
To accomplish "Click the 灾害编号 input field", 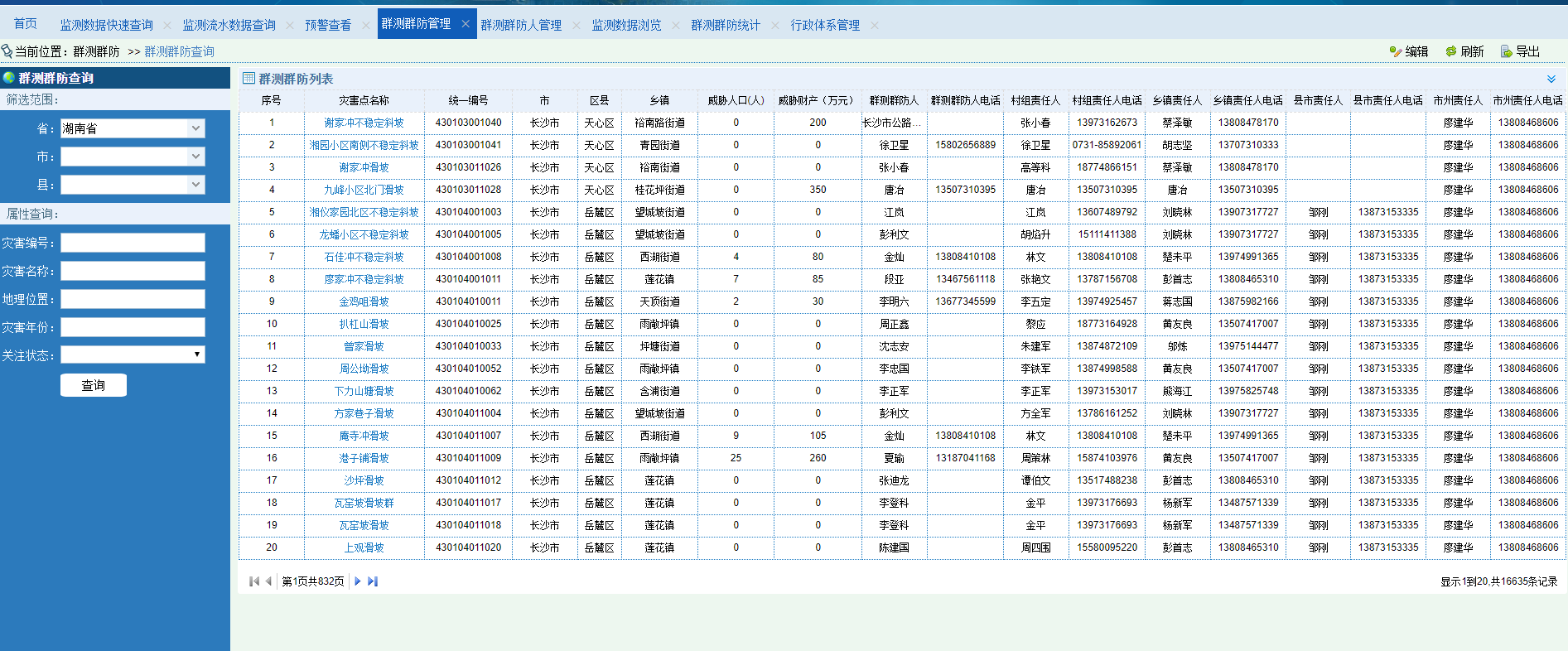I will (x=133, y=243).
